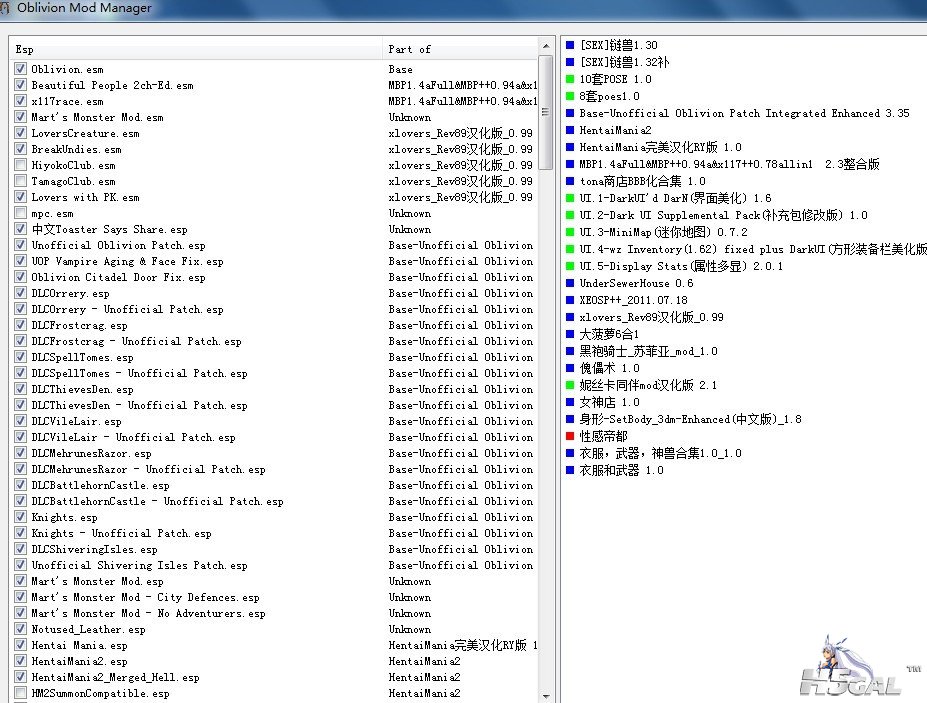Click green icon beside UI.1-DarkUI'd DarN entry
927x703 pixels.
tap(570, 198)
